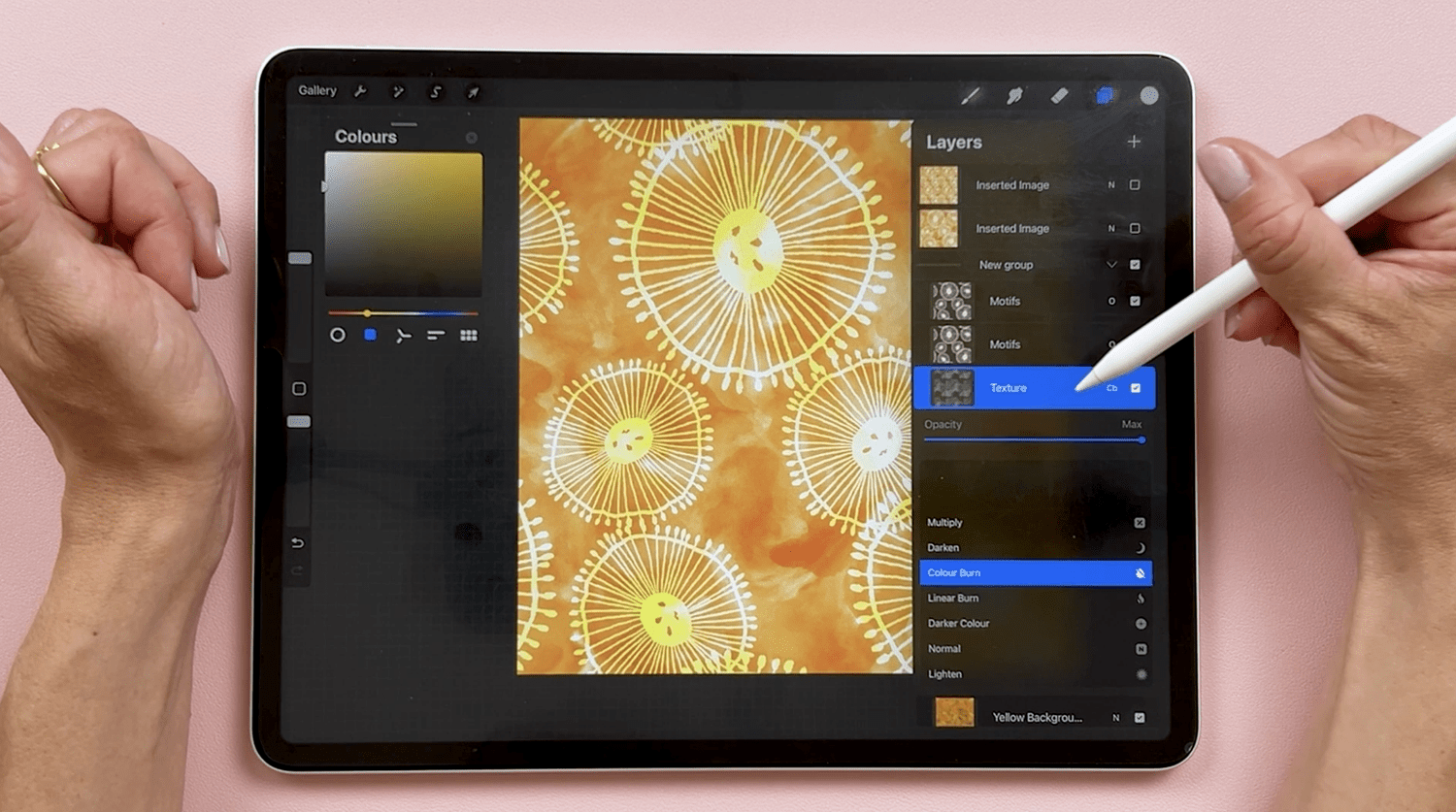Open the Actions wrench menu
Screen dimensions: 1456x812
[360, 91]
